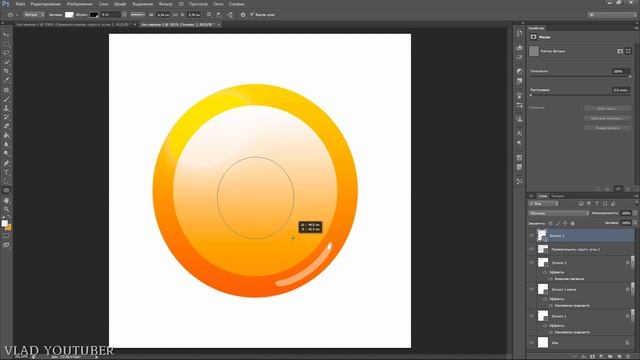640x360 pixels.
Task: Create a new layer from Layers panel footer
Action: (x=619, y=357)
